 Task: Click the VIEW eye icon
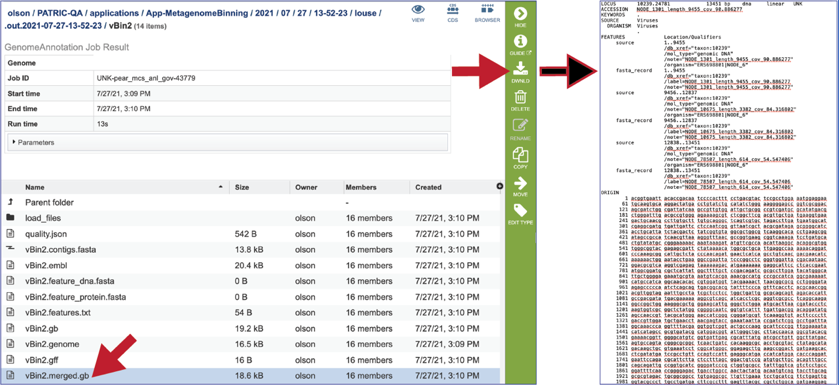[x=418, y=9]
